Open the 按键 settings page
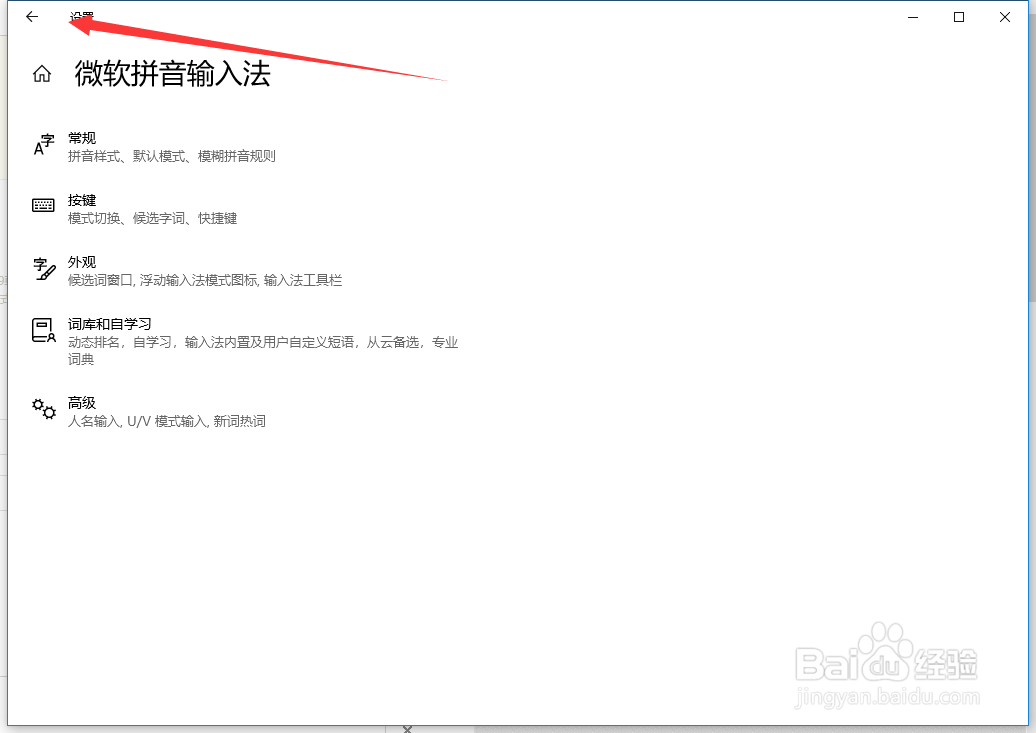This screenshot has height=733, width=1036. (x=82, y=200)
